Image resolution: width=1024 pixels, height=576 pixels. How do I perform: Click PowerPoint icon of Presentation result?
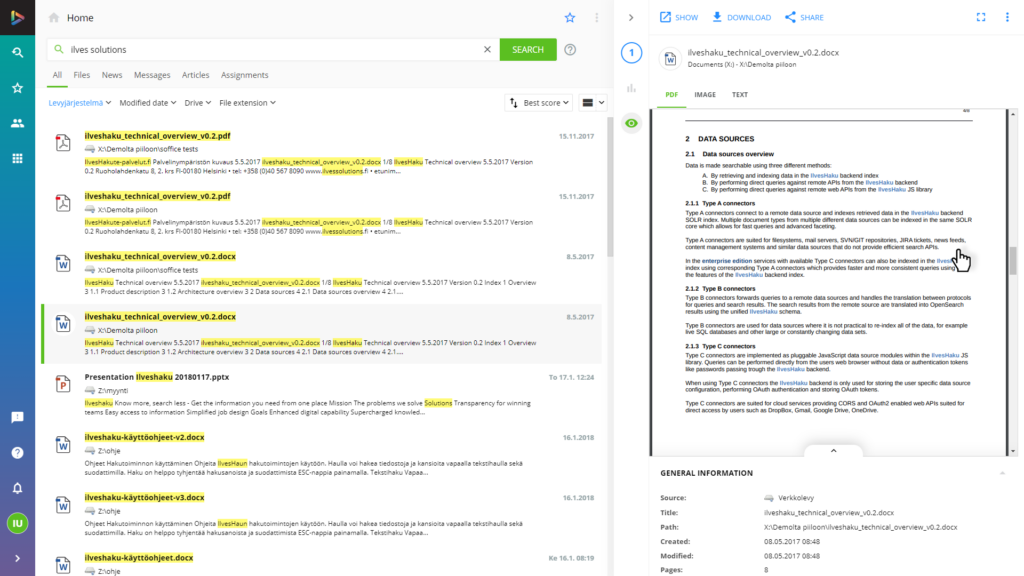coord(63,384)
